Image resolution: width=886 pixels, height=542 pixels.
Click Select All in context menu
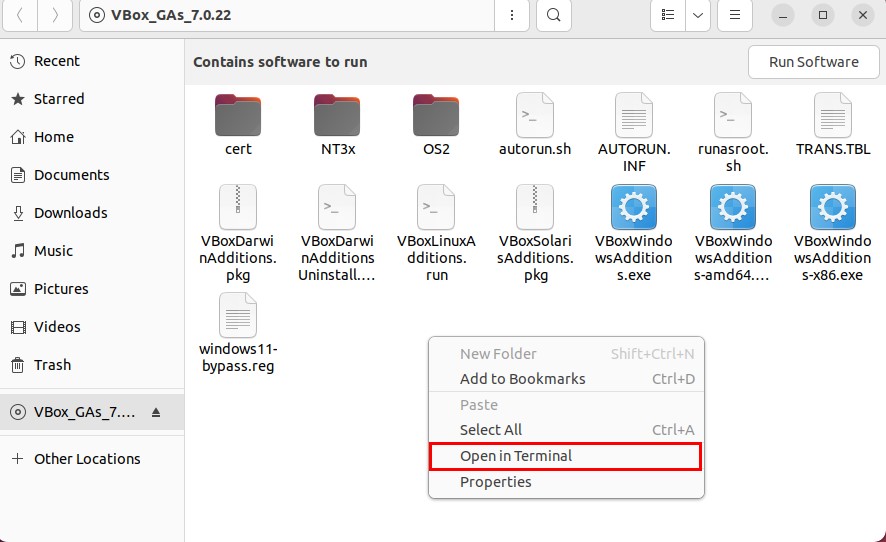[x=491, y=430]
